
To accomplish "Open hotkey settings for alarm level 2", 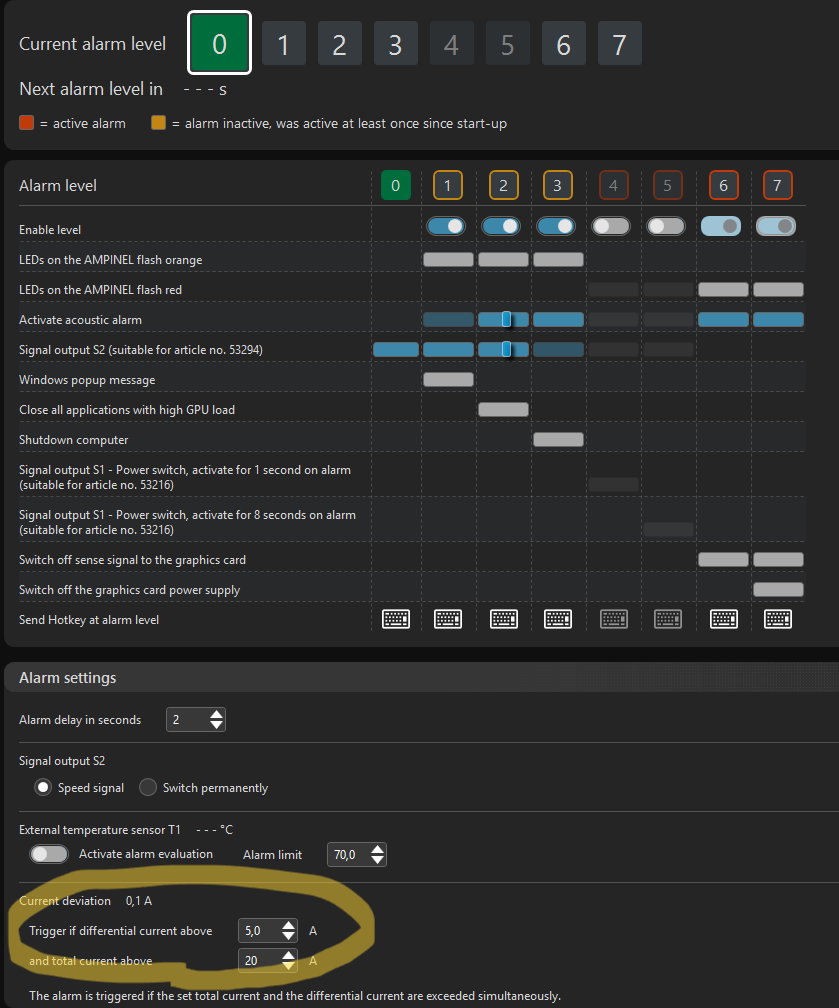I will [x=503, y=619].
